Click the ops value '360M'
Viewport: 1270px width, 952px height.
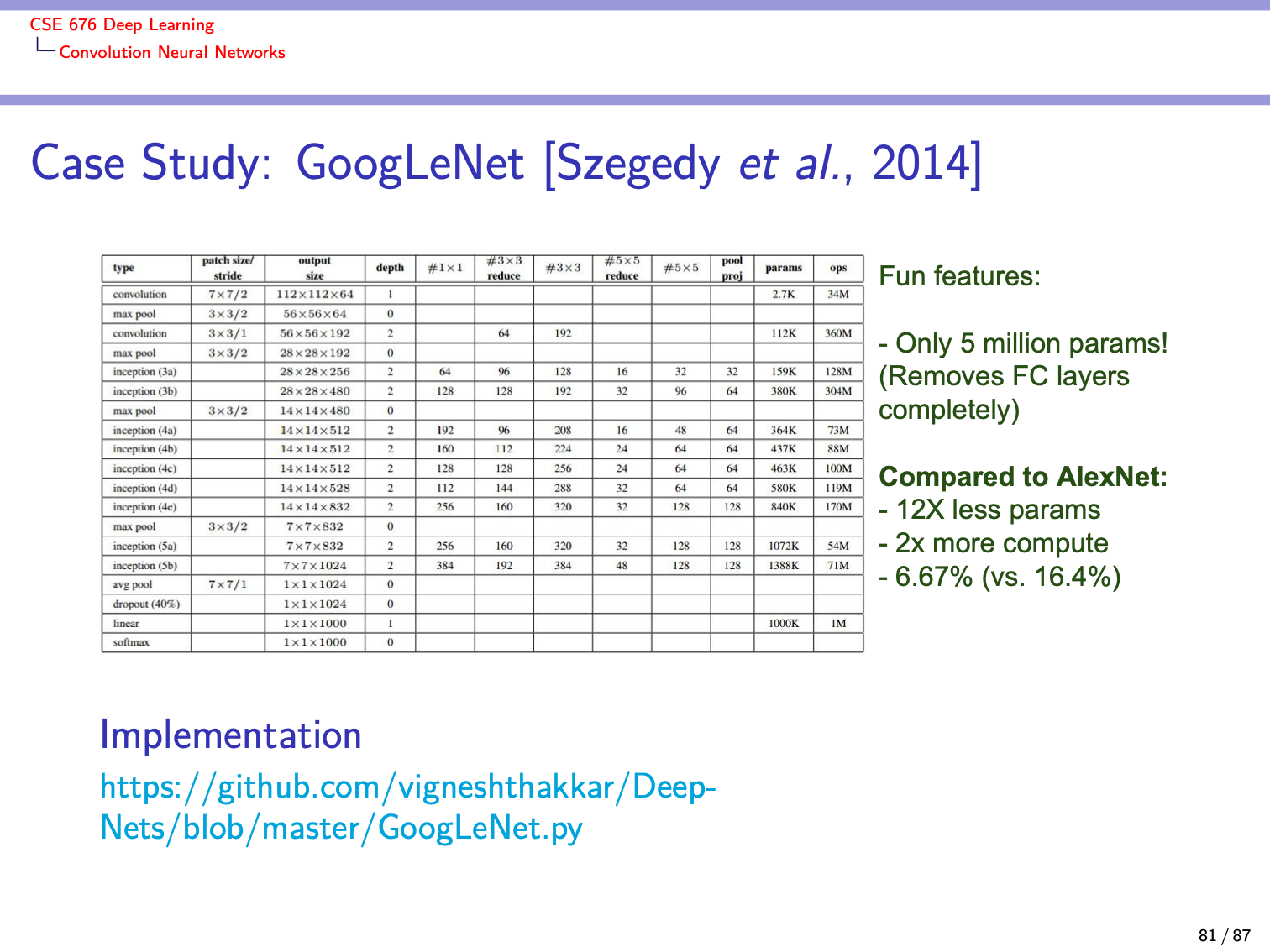[x=838, y=333]
